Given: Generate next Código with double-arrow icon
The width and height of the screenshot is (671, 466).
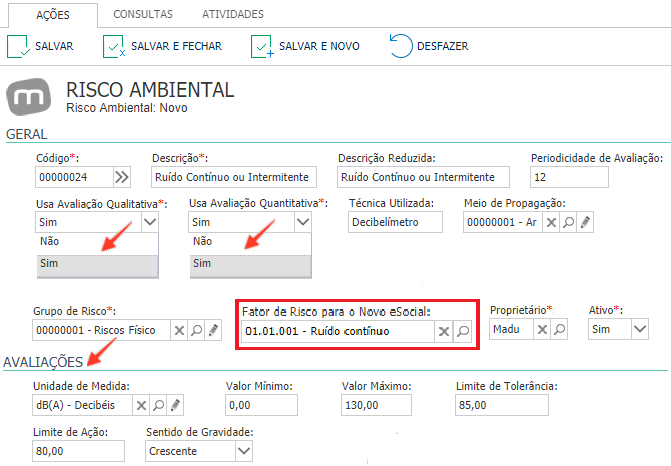Looking at the screenshot, I should [x=122, y=177].
